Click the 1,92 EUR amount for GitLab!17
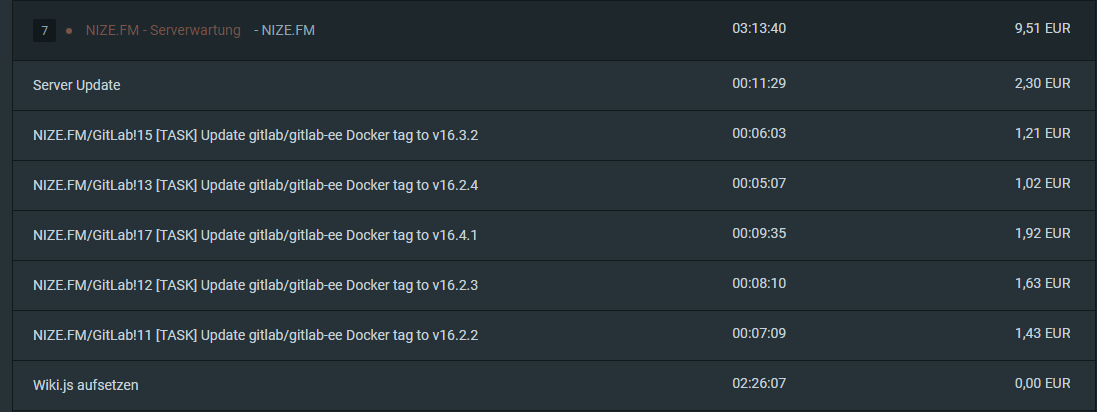This screenshot has width=1097, height=412. (1042, 233)
